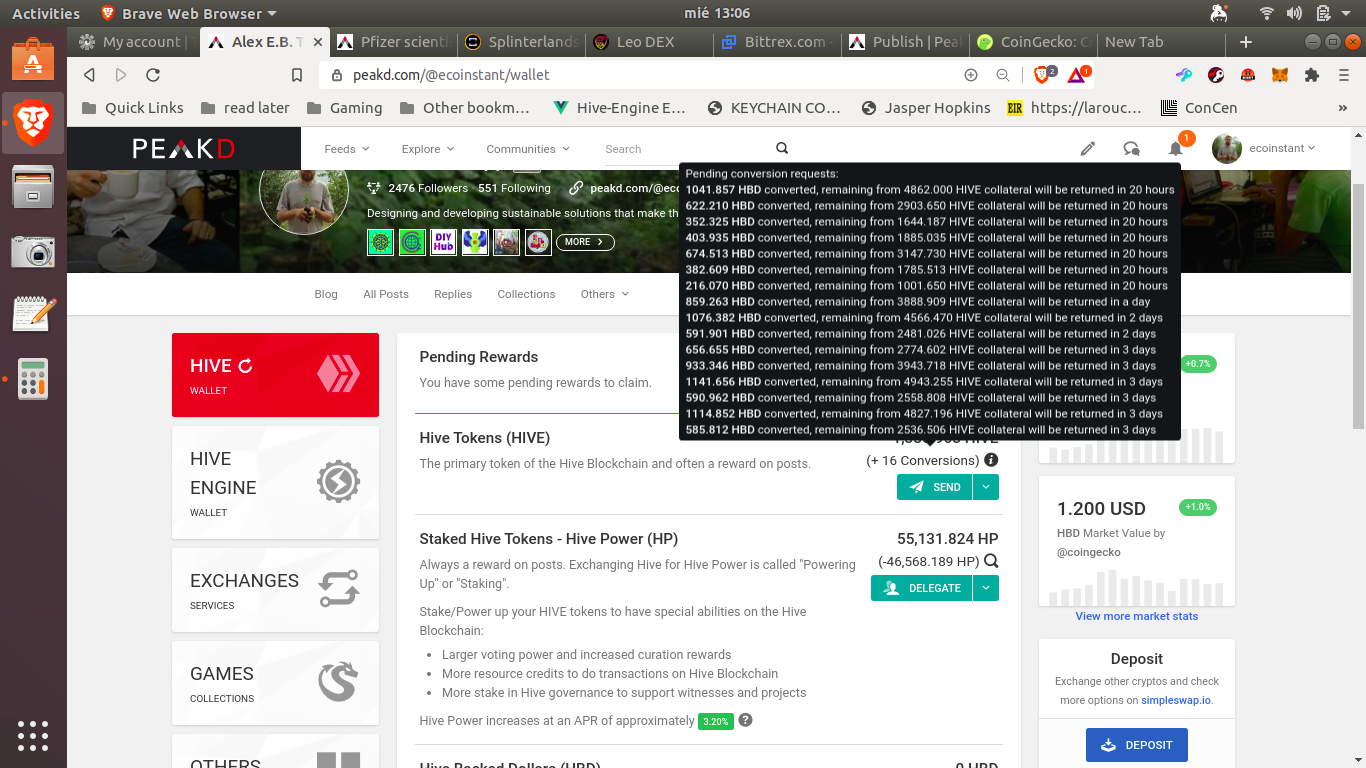The height and width of the screenshot is (768, 1366).
Task: Open dropdown arrow next to DELEGATE
Action: click(x=986, y=588)
